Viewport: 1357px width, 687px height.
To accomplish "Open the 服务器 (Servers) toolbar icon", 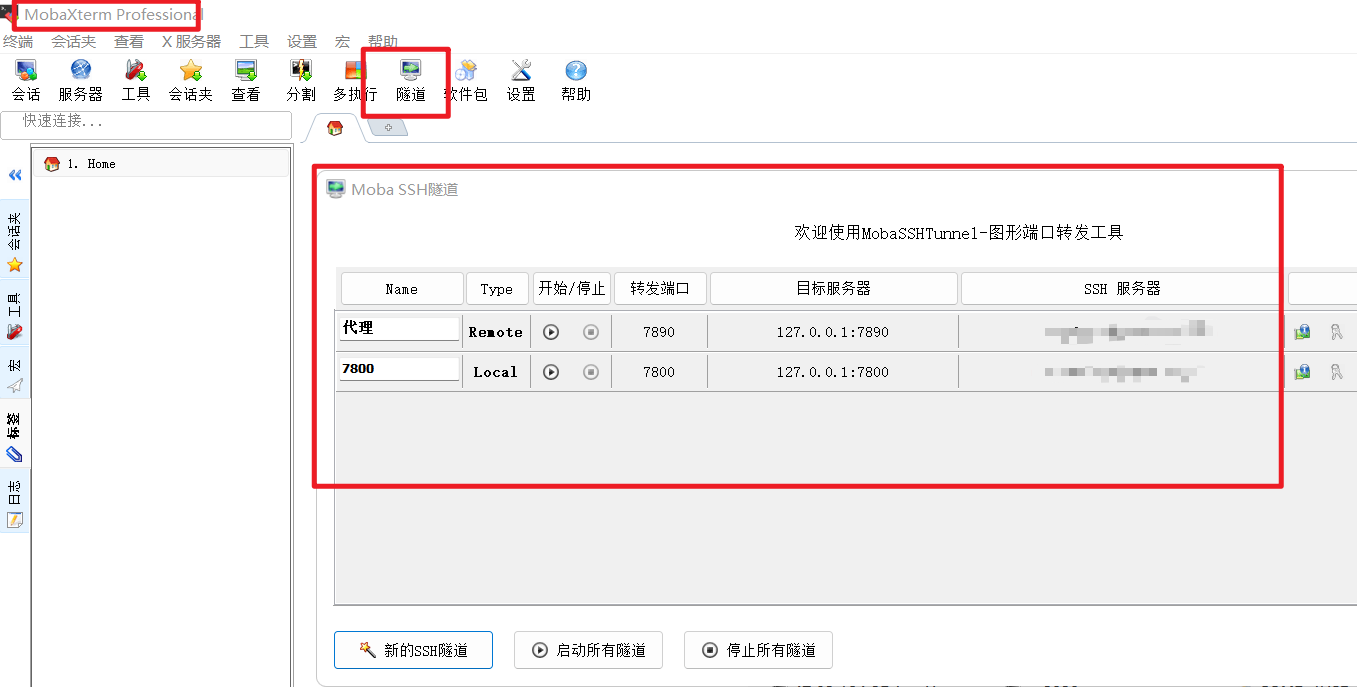I will point(80,80).
